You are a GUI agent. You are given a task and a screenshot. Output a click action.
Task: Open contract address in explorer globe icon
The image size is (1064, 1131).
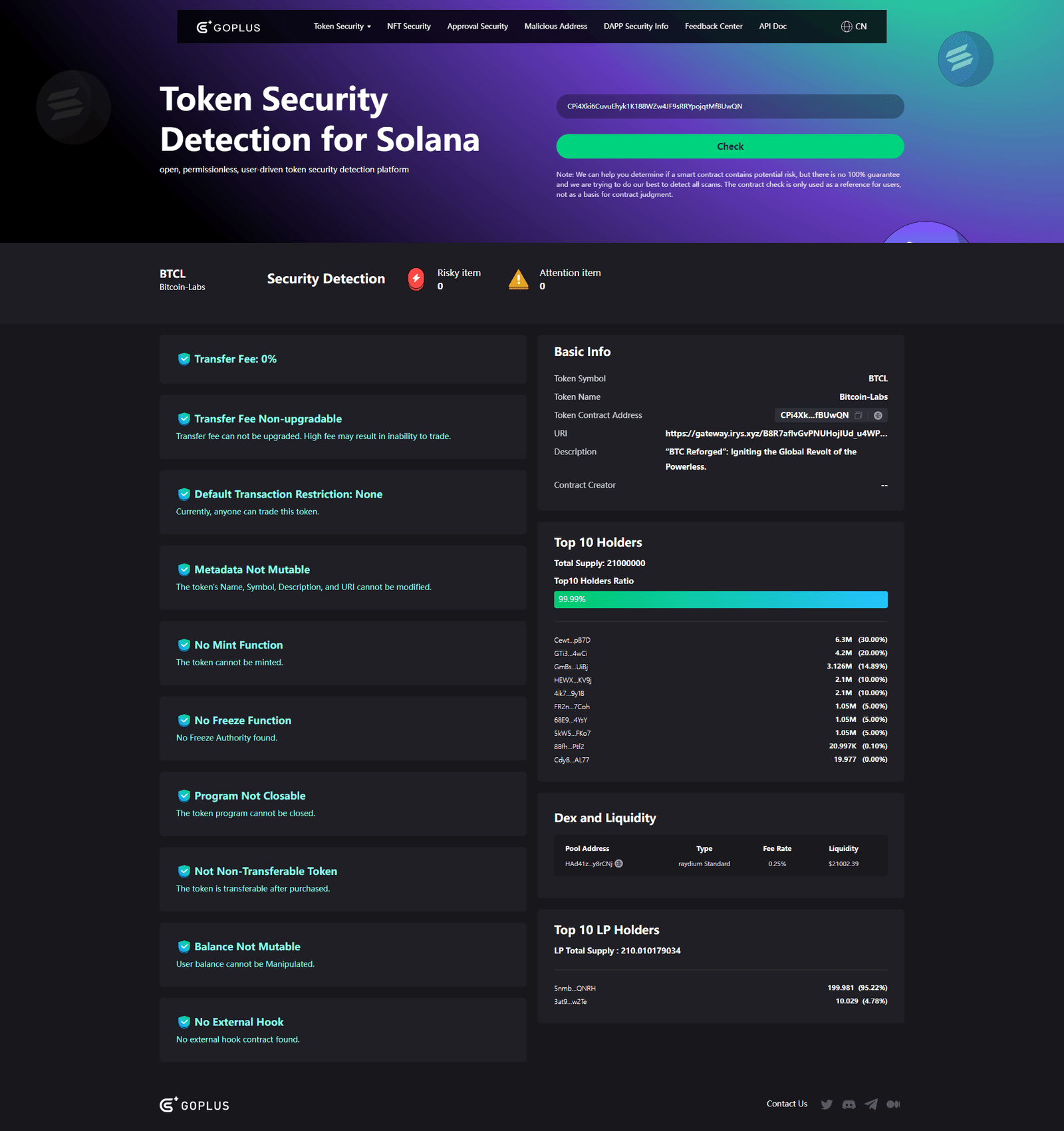pos(878,415)
